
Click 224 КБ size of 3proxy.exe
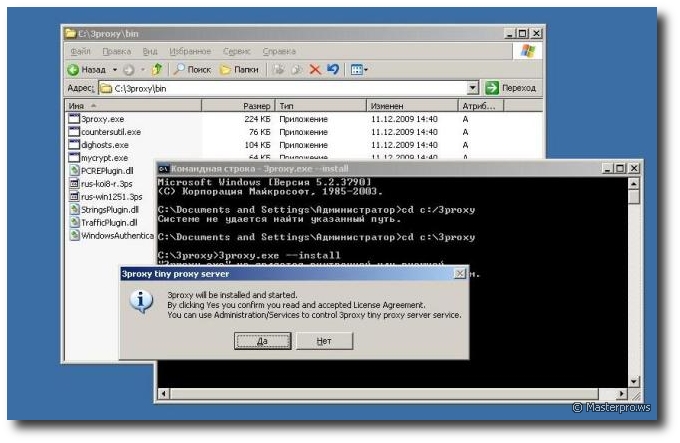(257, 119)
